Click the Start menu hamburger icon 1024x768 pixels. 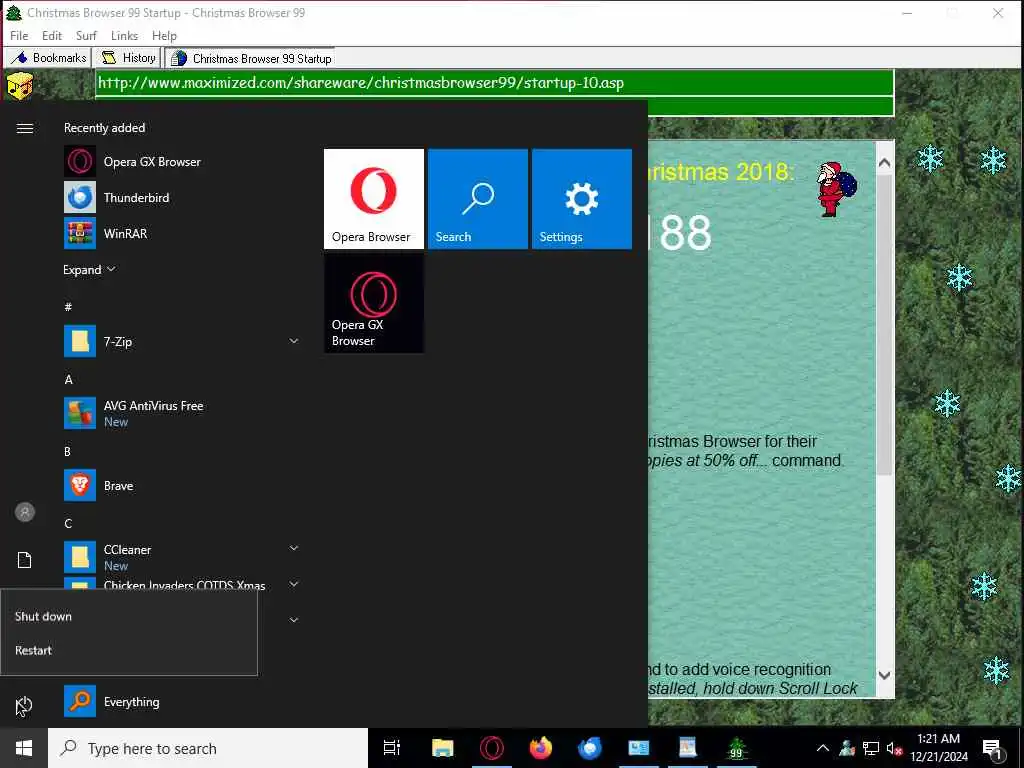click(25, 128)
